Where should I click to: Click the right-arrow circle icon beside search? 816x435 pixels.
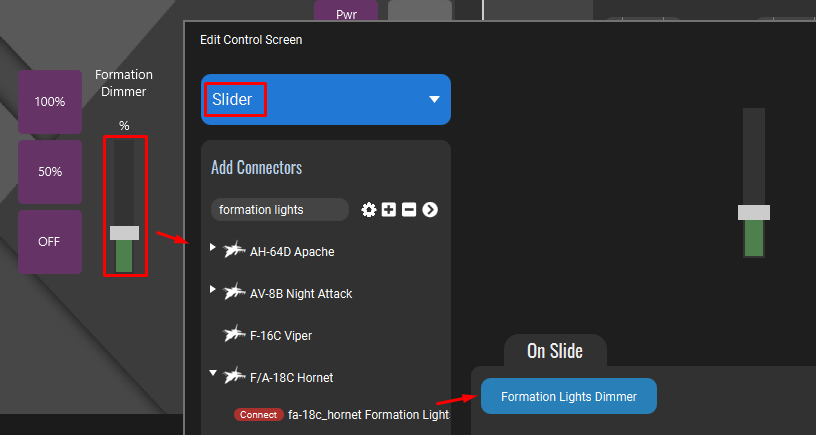click(x=430, y=210)
